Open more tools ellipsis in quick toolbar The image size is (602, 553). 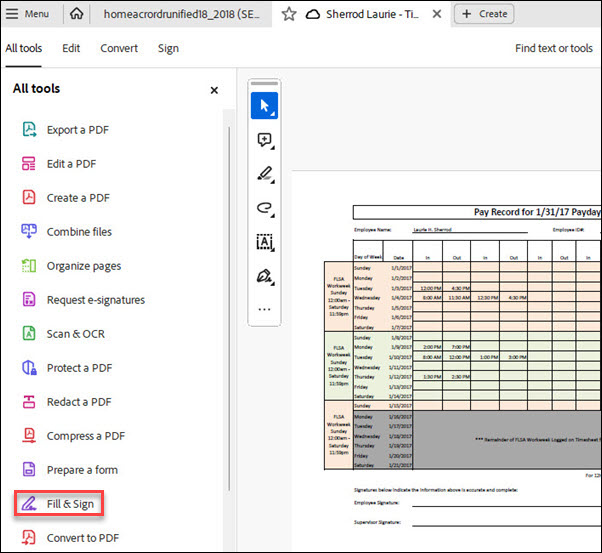point(264,309)
